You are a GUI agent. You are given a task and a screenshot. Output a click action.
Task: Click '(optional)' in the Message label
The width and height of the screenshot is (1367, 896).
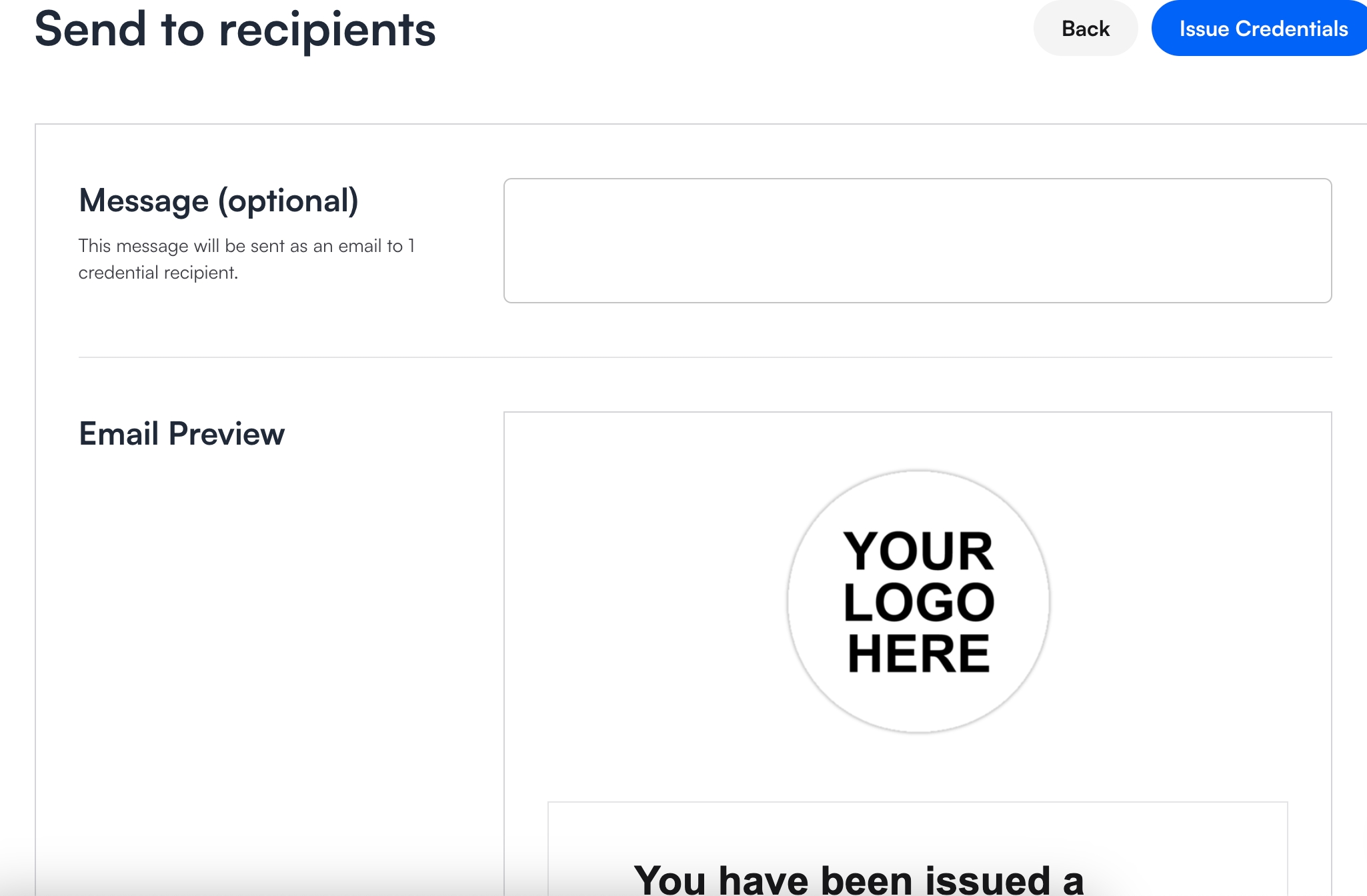288,201
